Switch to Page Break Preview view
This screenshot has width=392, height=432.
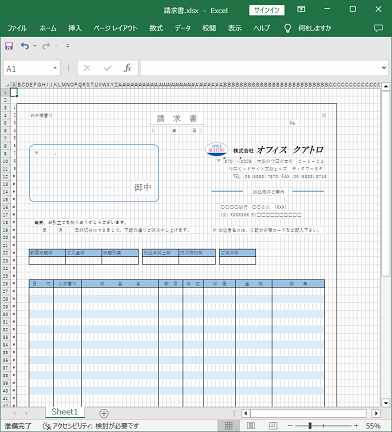273,426
